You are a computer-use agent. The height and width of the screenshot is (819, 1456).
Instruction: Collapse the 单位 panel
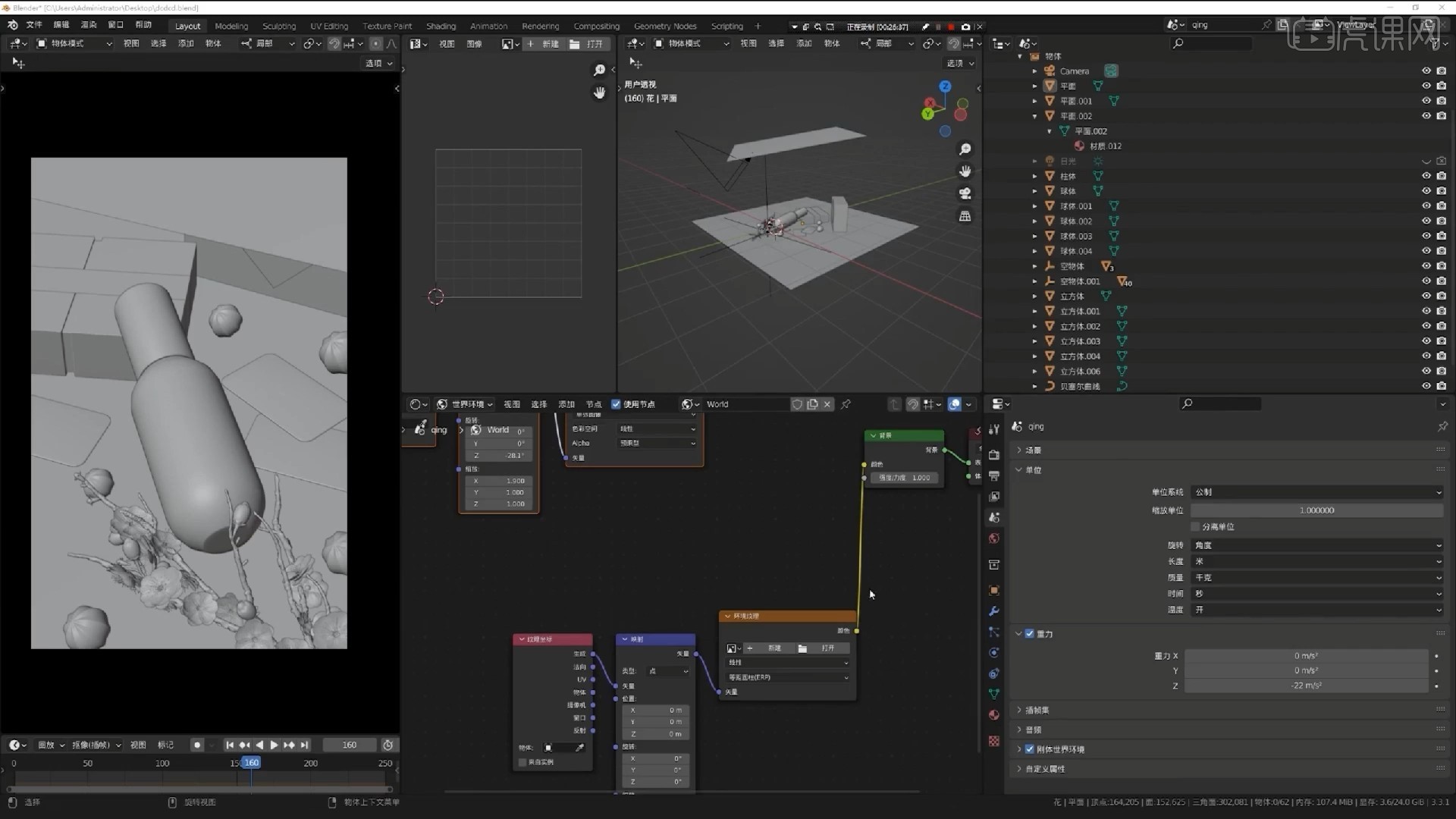pyautogui.click(x=1019, y=469)
